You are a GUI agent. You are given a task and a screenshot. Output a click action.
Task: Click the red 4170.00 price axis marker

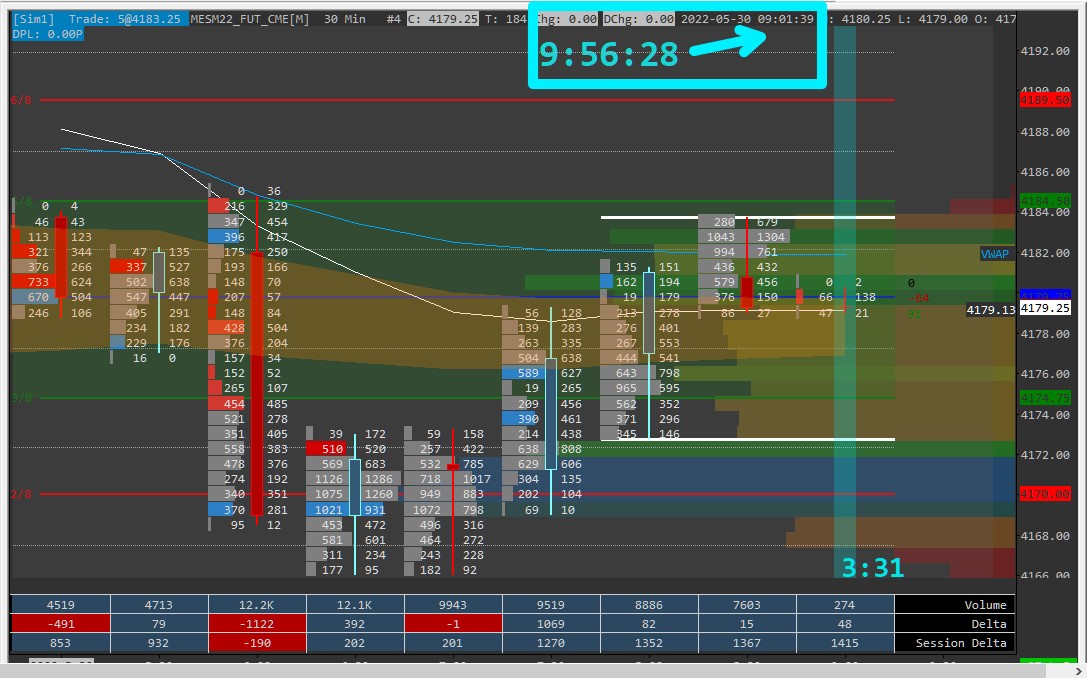[x=1045, y=494]
